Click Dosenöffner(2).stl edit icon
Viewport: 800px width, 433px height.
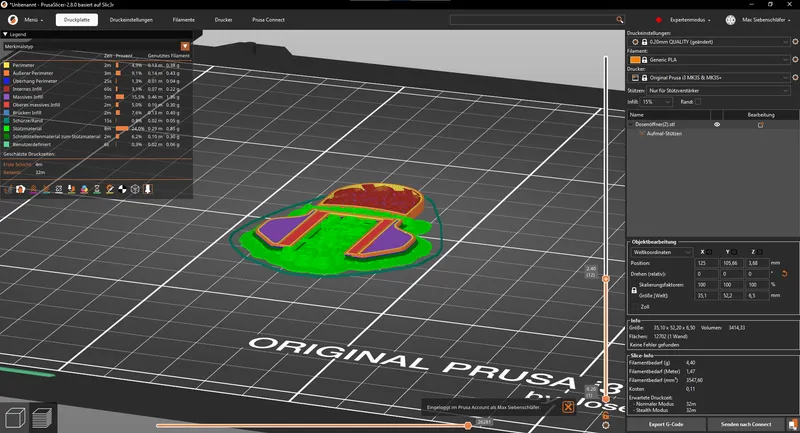click(x=760, y=124)
